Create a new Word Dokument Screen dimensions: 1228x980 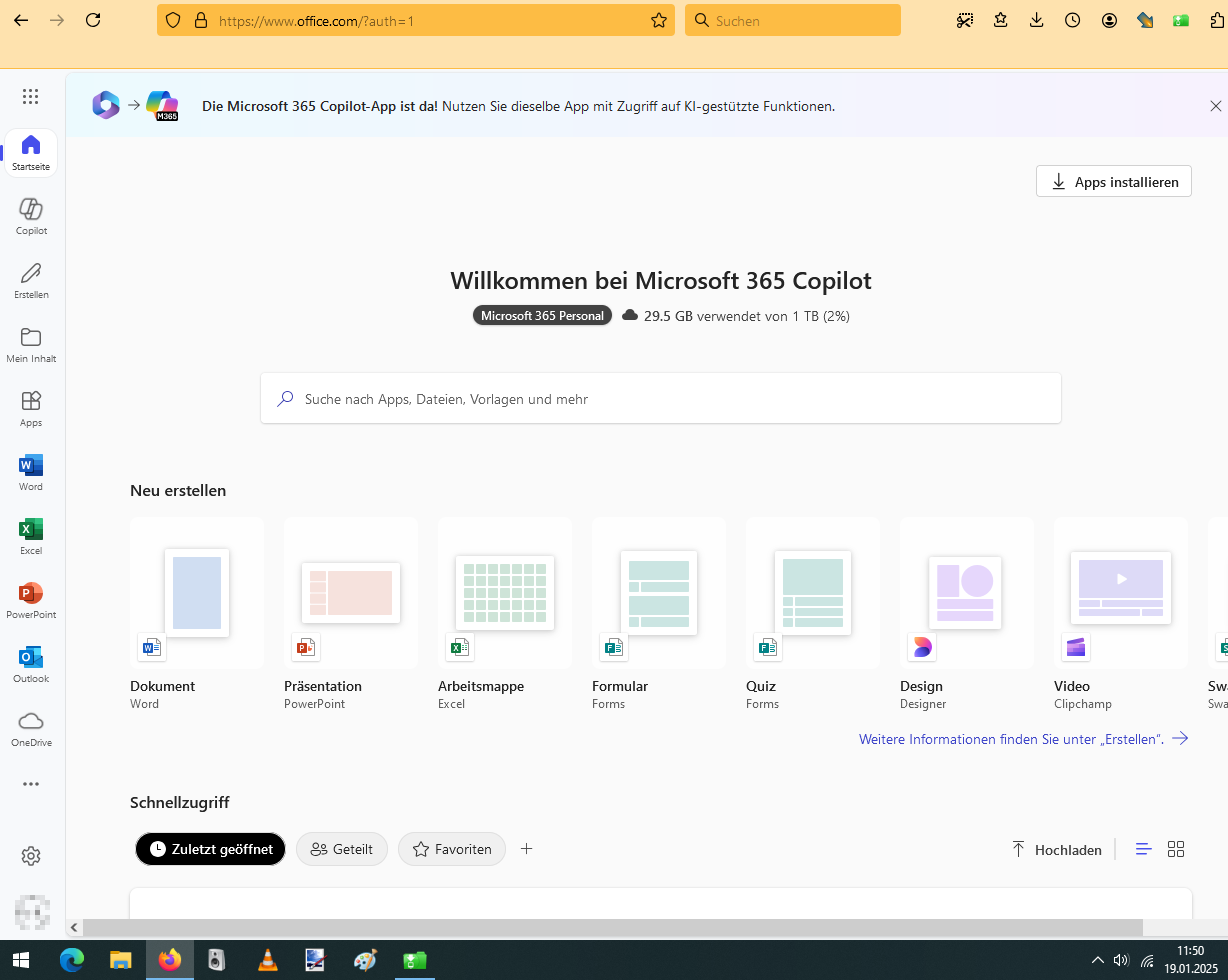pos(197,614)
